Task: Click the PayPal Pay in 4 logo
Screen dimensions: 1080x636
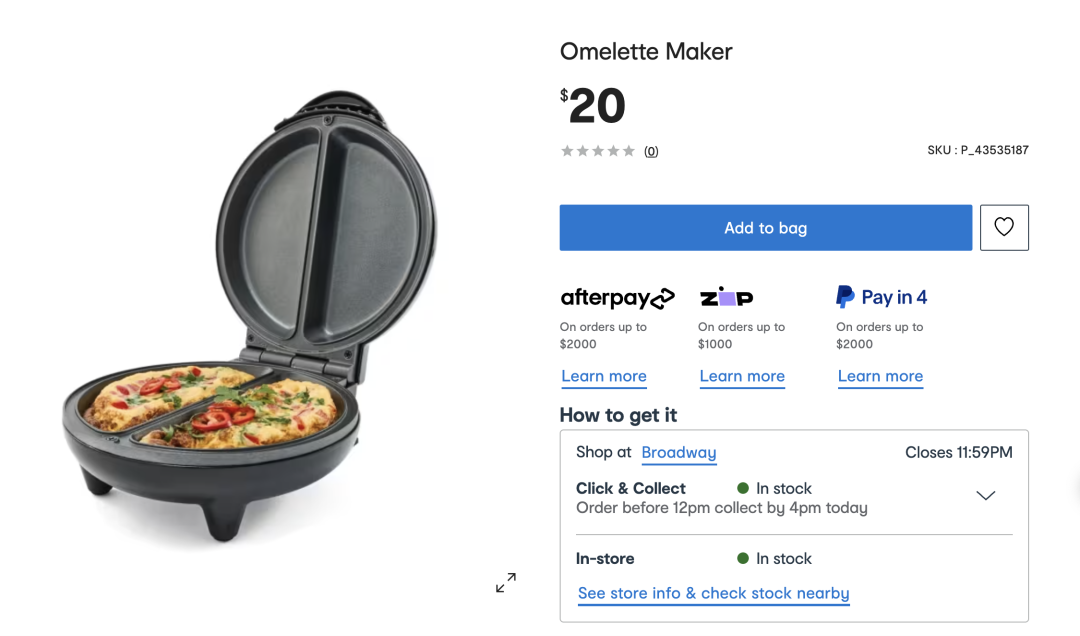Action: [881, 297]
